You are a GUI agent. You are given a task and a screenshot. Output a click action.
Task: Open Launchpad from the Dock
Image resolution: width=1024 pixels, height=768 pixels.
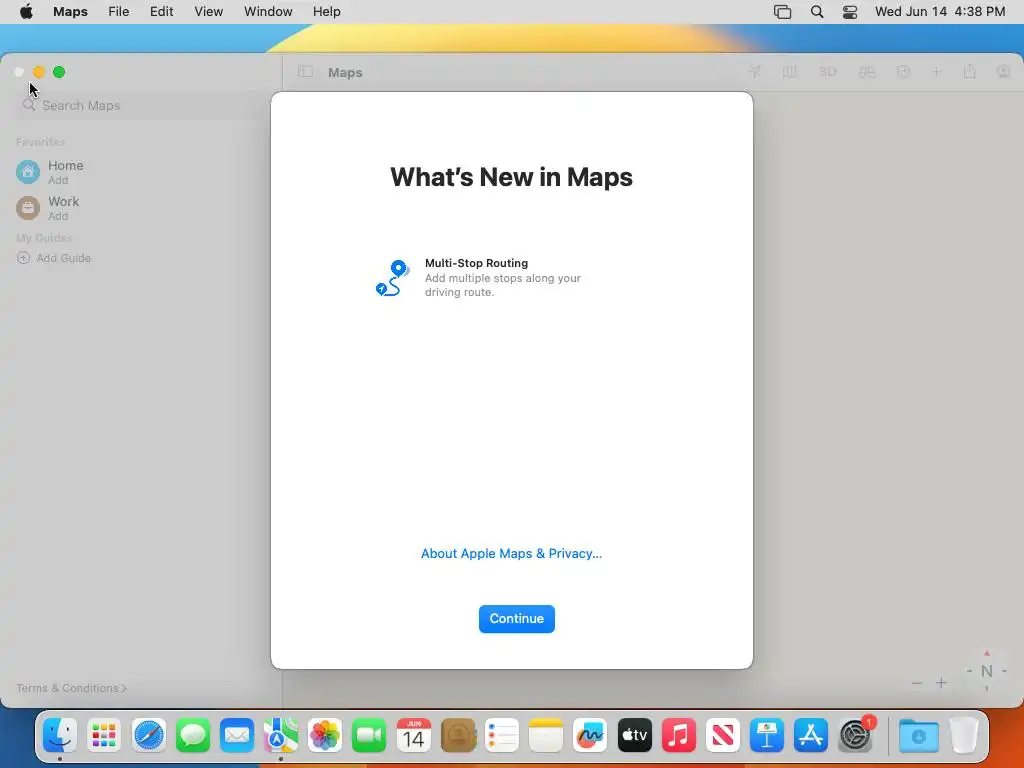(x=104, y=736)
